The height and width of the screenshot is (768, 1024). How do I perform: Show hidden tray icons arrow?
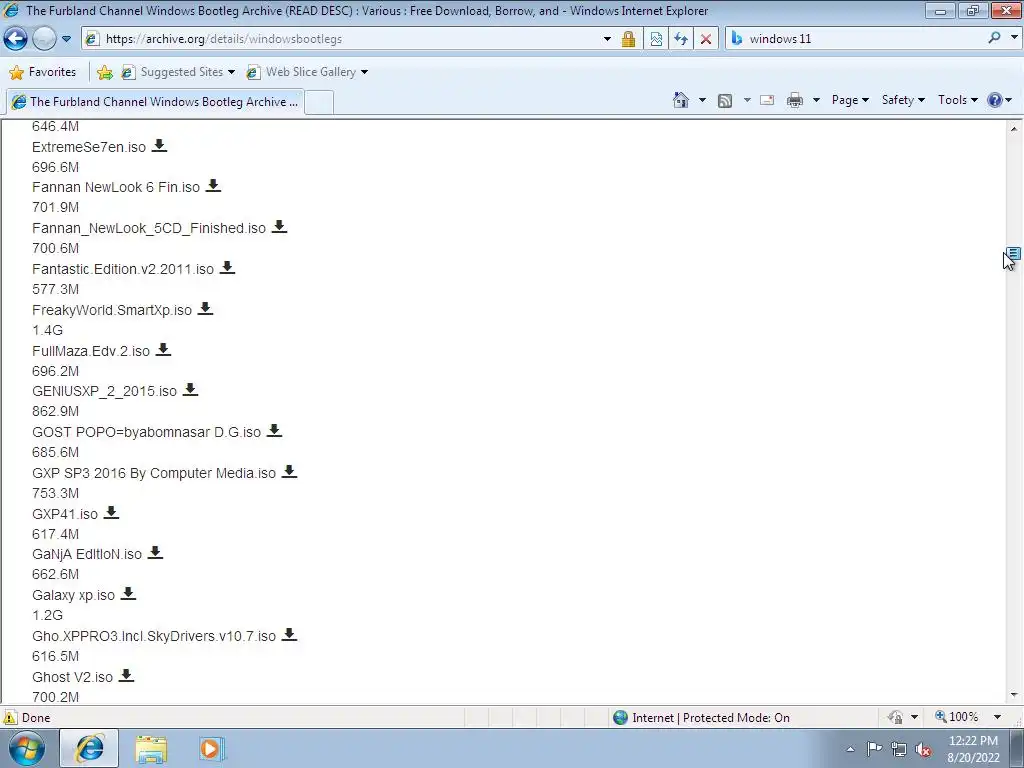tap(850, 749)
